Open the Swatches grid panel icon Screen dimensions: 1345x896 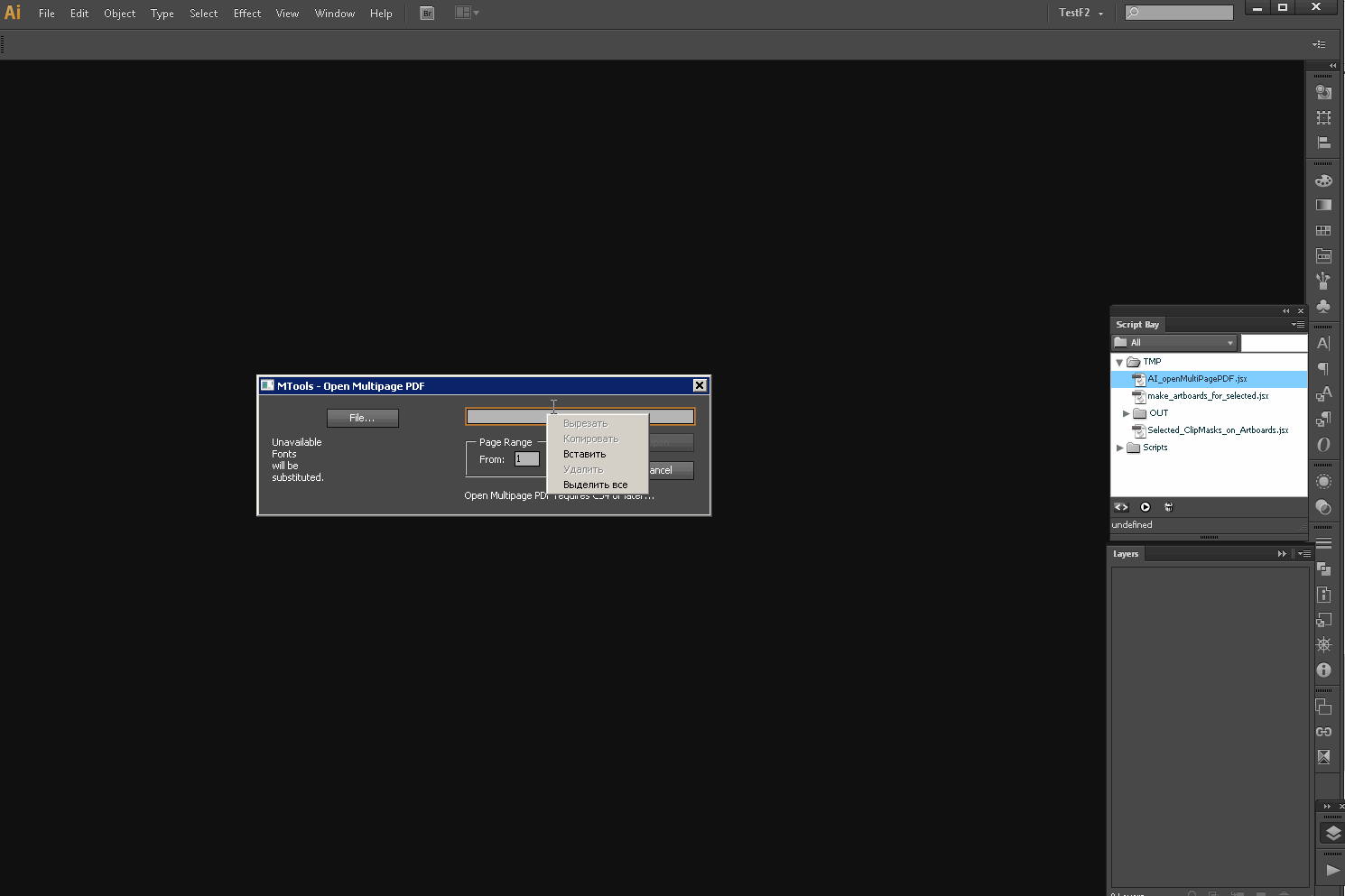click(1323, 230)
